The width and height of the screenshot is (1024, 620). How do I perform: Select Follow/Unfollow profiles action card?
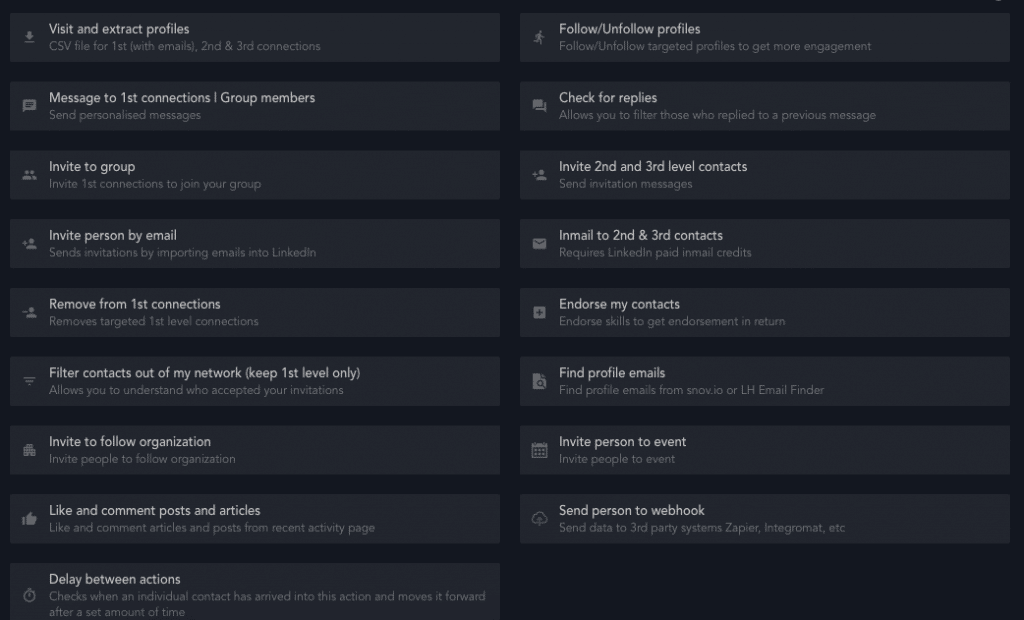pos(765,37)
